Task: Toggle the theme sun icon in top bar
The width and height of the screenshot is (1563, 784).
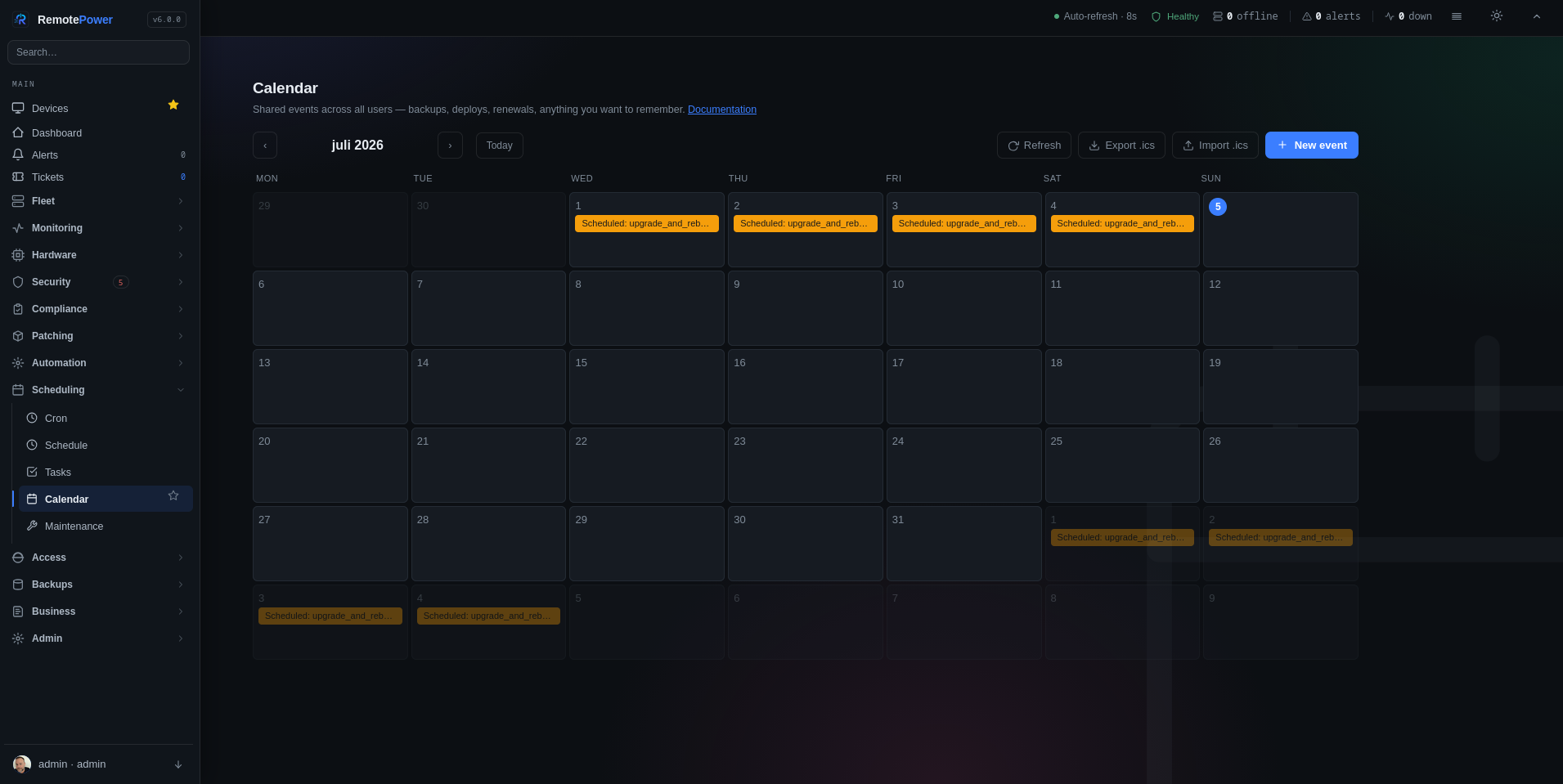Action: coord(1496,16)
